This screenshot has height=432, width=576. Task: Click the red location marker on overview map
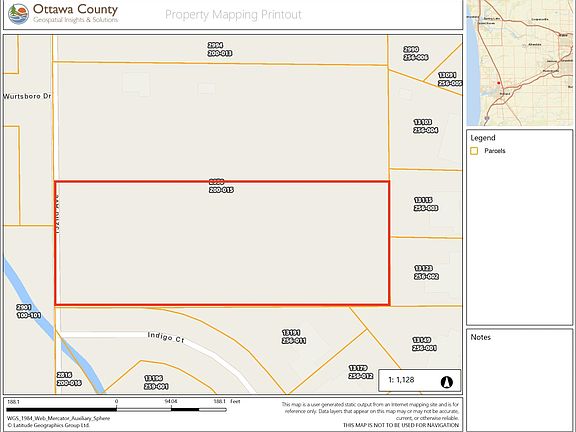[498, 83]
